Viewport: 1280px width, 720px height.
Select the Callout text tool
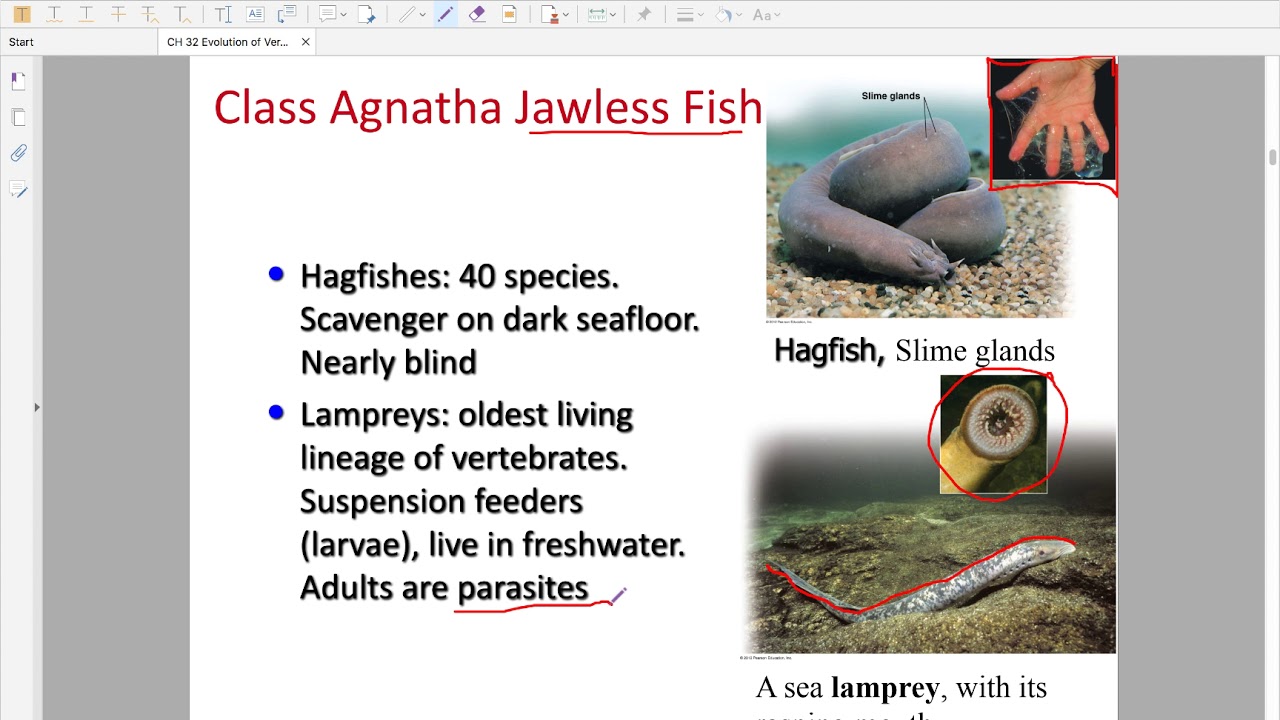click(x=287, y=14)
